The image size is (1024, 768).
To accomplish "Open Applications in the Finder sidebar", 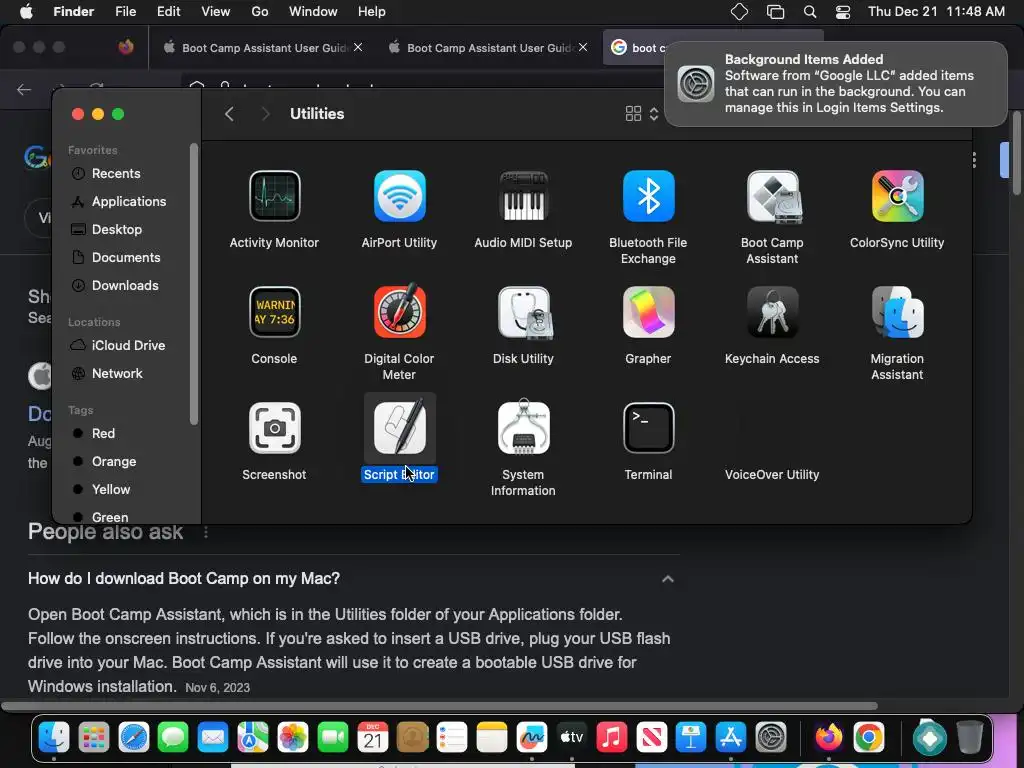I will click(129, 201).
